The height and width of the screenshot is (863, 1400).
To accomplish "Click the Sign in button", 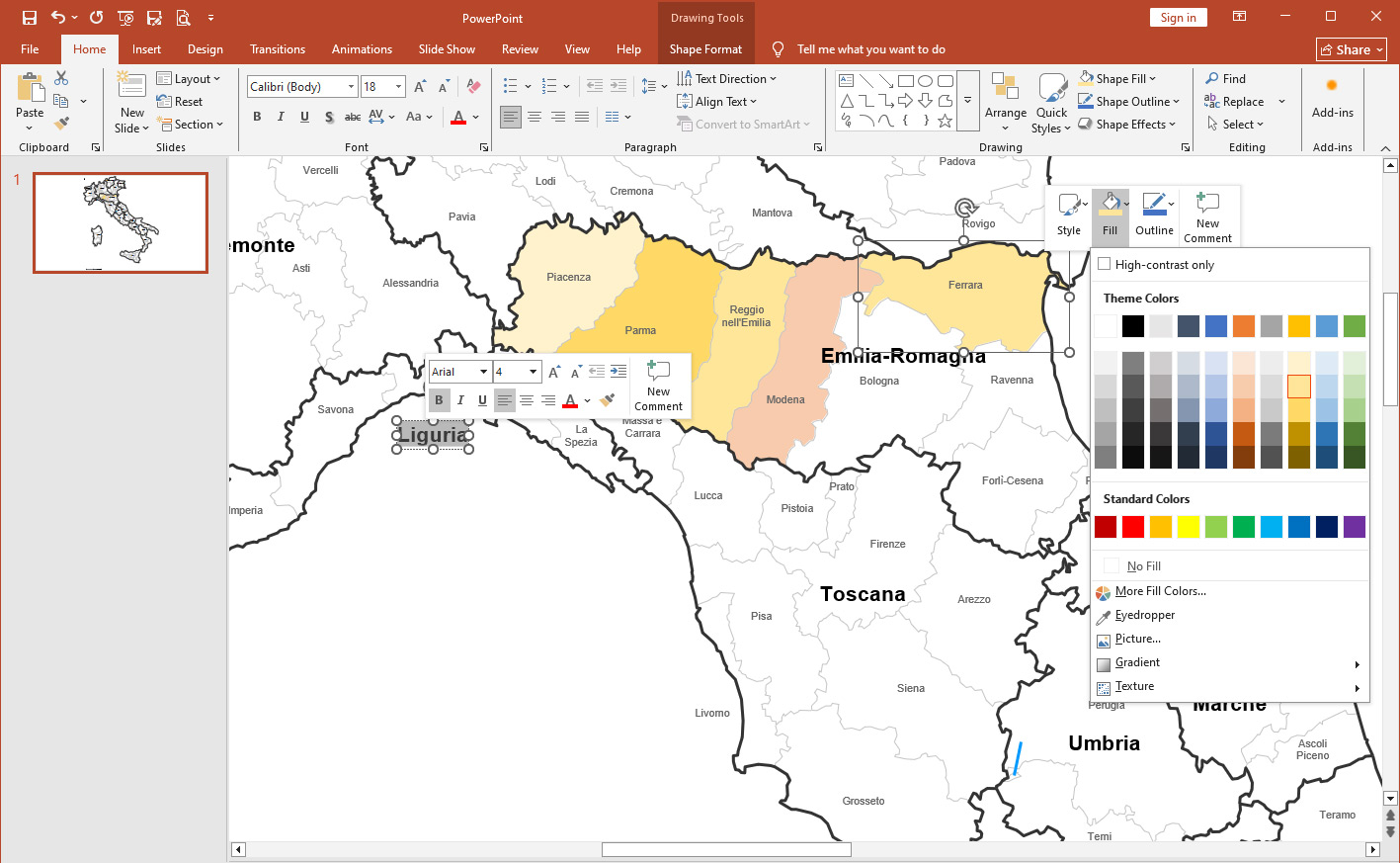I will [1177, 17].
